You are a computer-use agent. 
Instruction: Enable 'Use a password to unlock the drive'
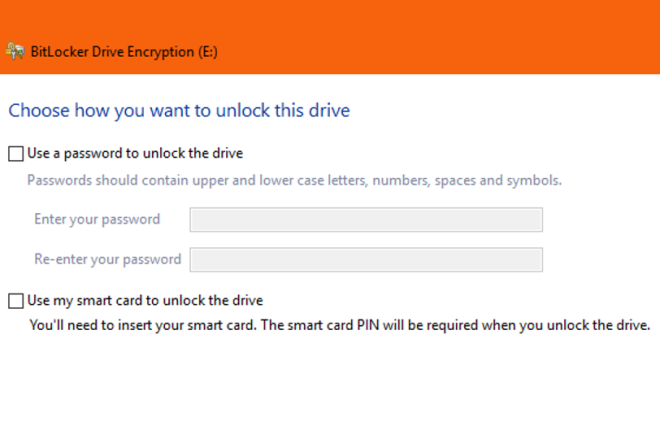16,154
